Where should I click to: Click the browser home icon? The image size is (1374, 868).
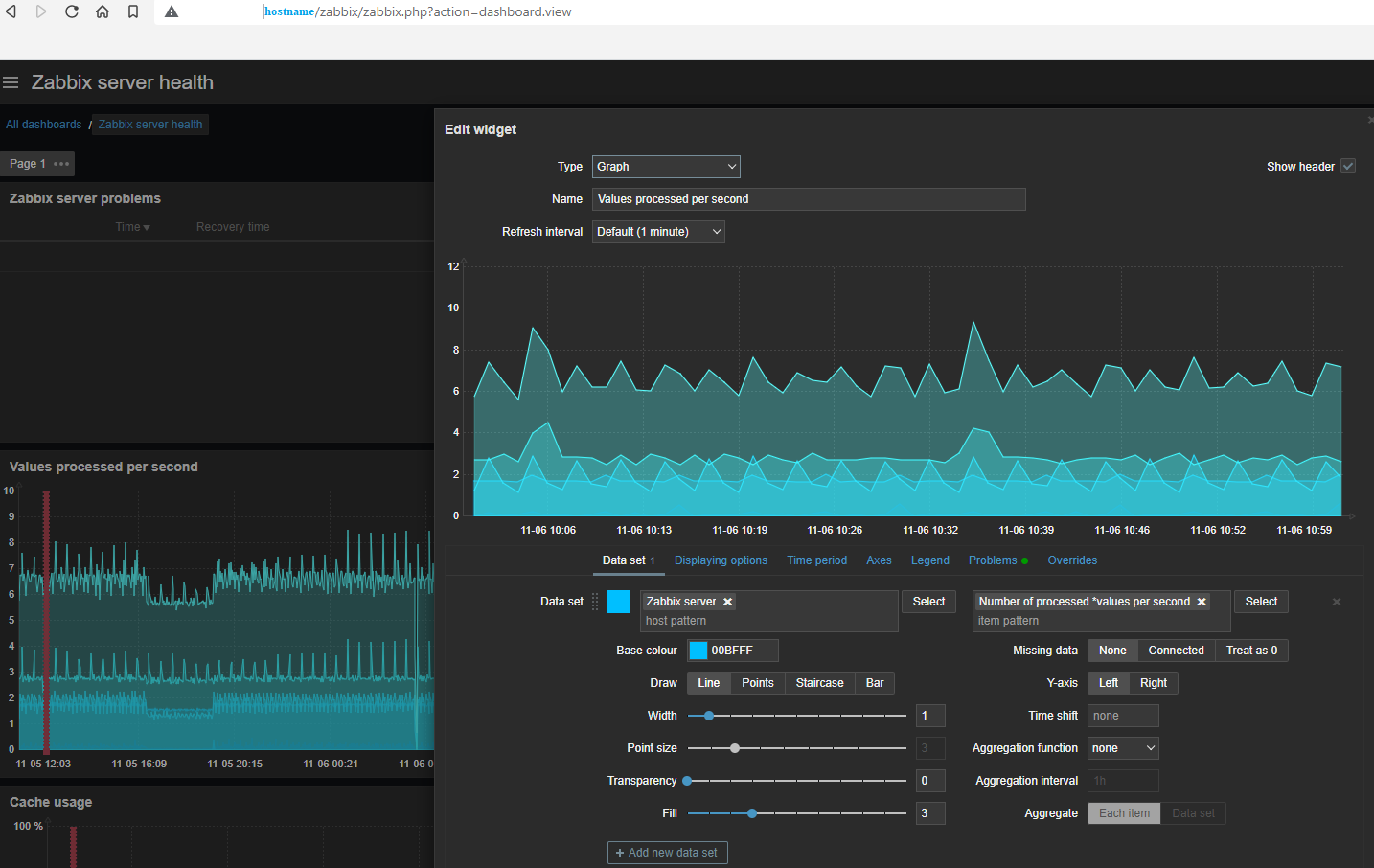[103, 11]
